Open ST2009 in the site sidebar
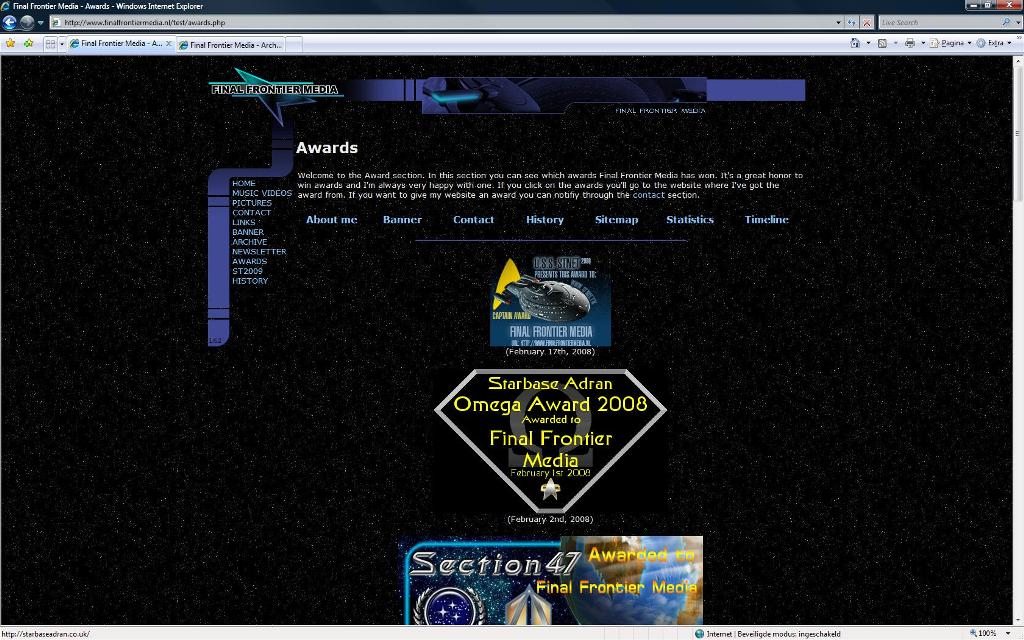 pos(248,271)
